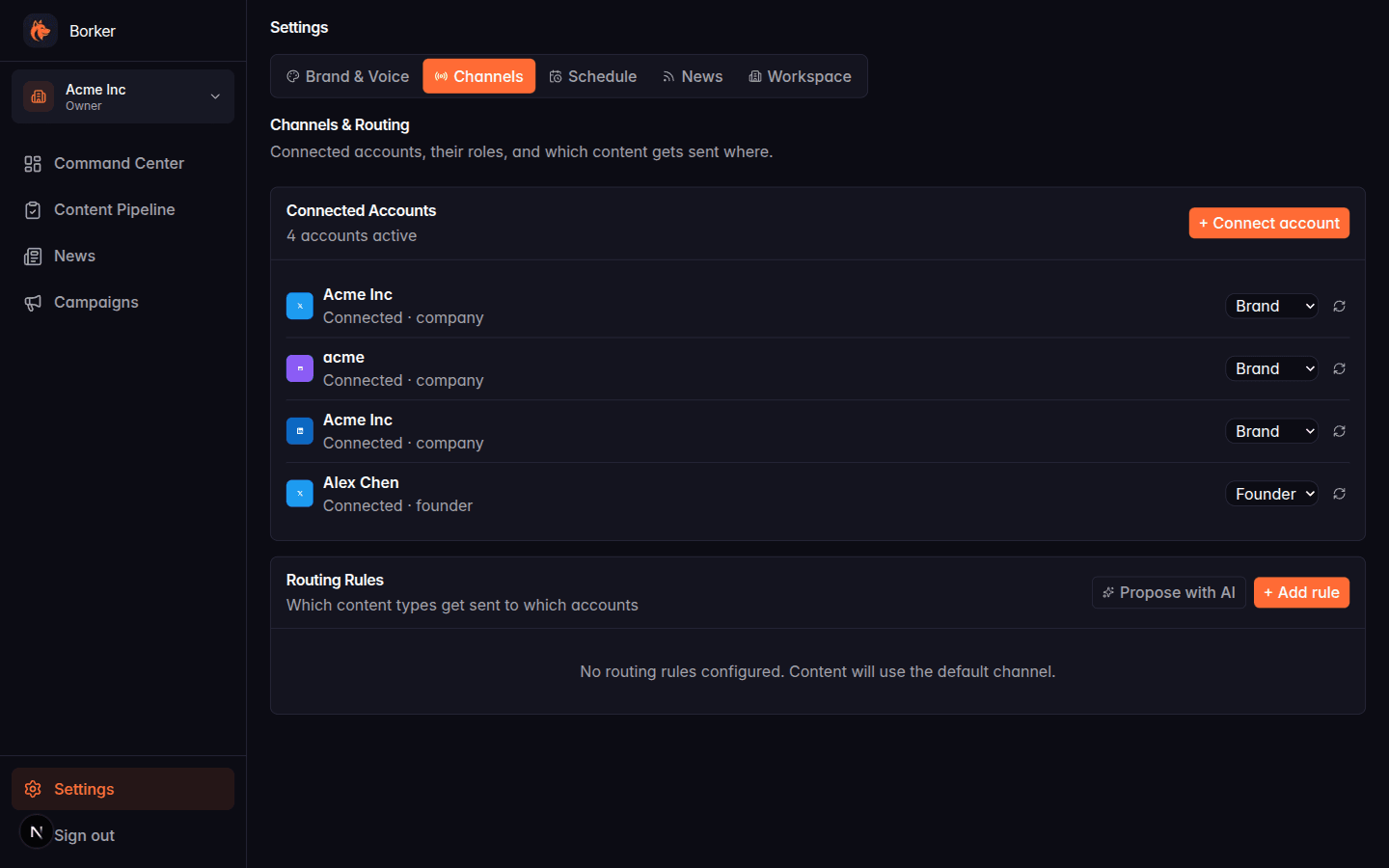This screenshot has height=868, width=1389.
Task: Switch to the Schedule tab
Action: (x=592, y=76)
